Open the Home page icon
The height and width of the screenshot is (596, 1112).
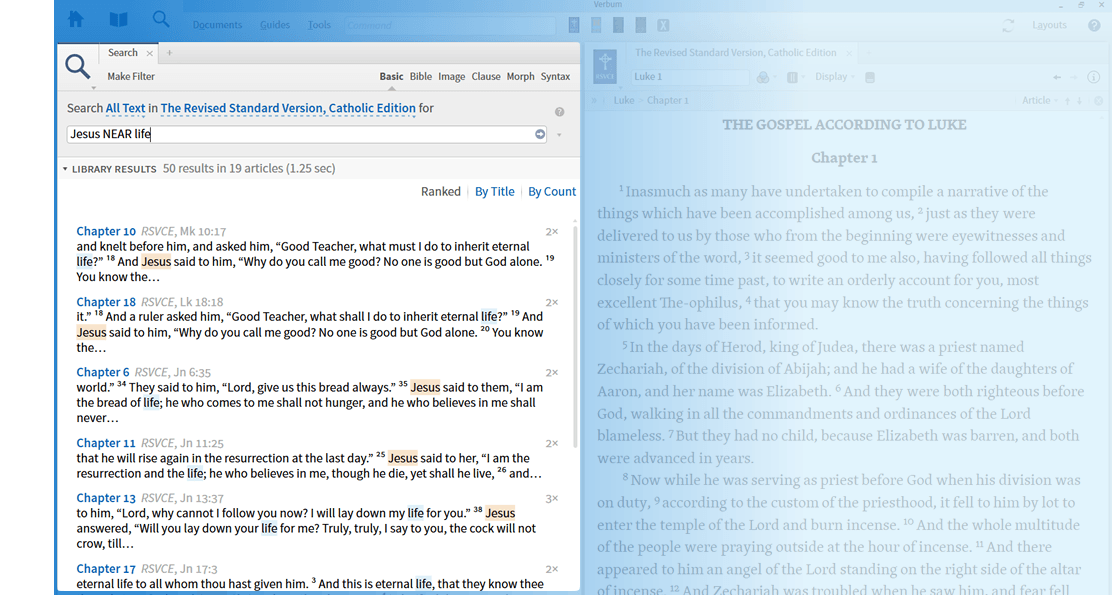click(x=76, y=20)
